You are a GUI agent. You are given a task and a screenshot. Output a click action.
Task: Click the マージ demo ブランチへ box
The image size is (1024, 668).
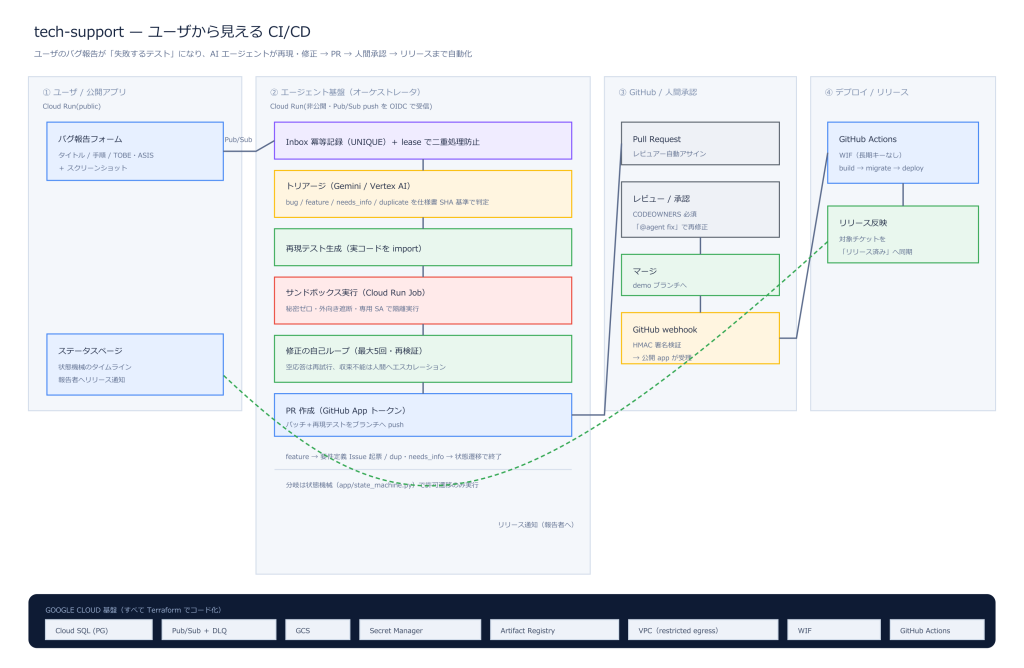point(700,275)
